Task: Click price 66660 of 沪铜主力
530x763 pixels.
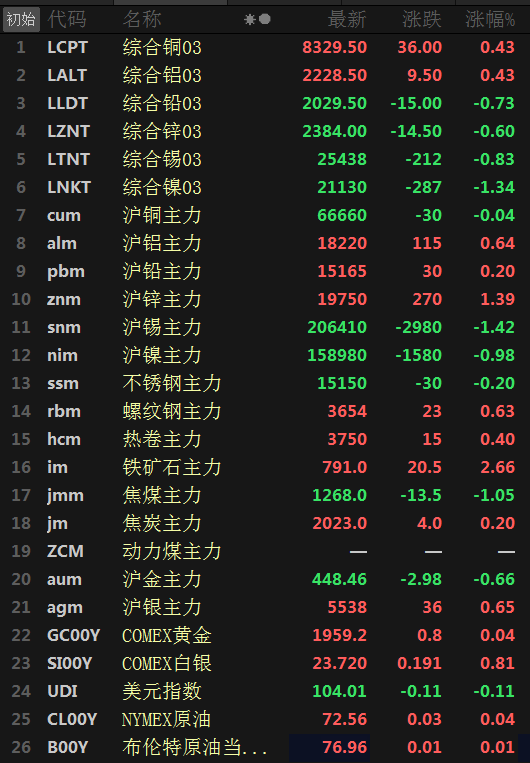Action: click(x=342, y=216)
